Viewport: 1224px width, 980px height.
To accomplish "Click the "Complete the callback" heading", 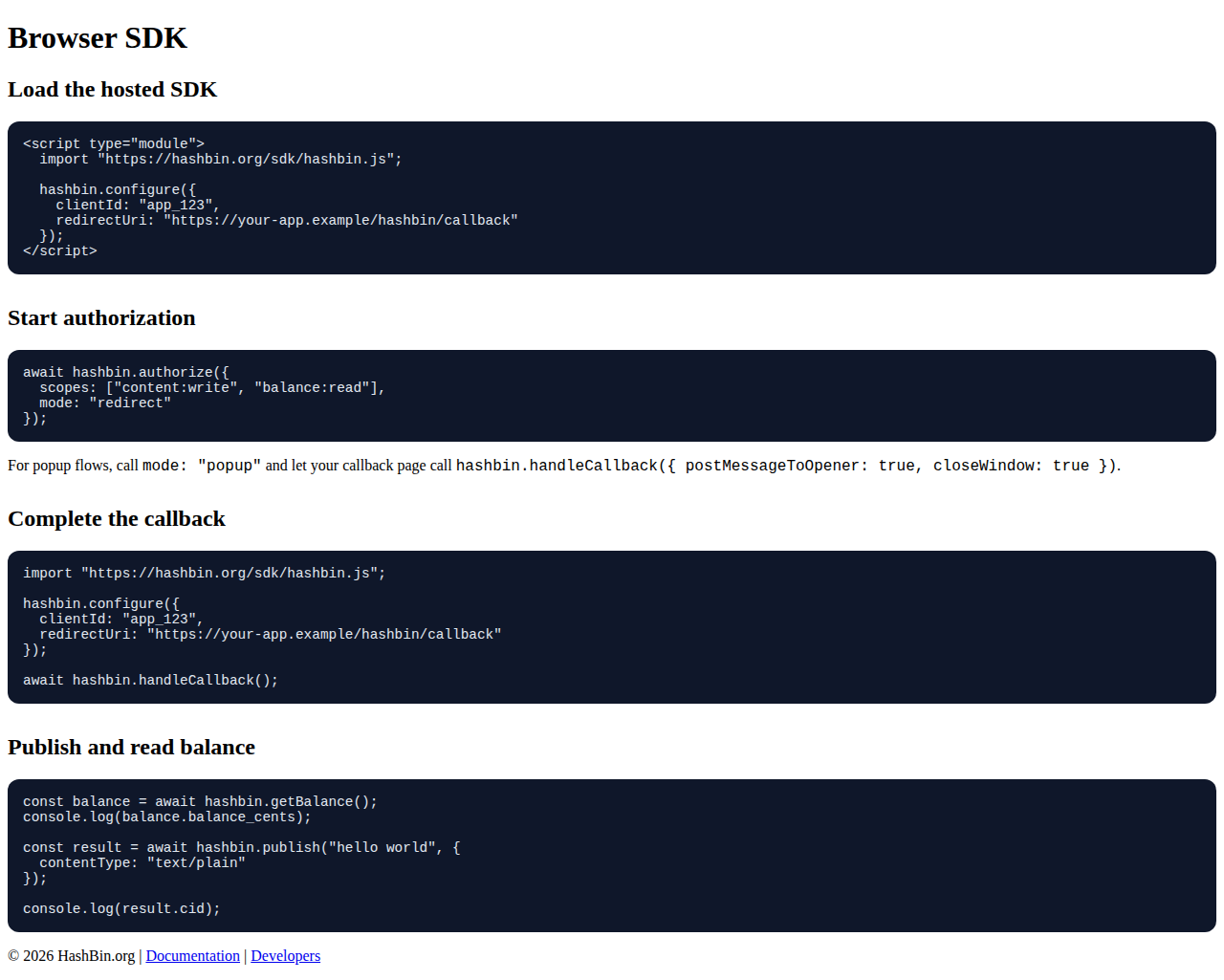I will 116,519.
